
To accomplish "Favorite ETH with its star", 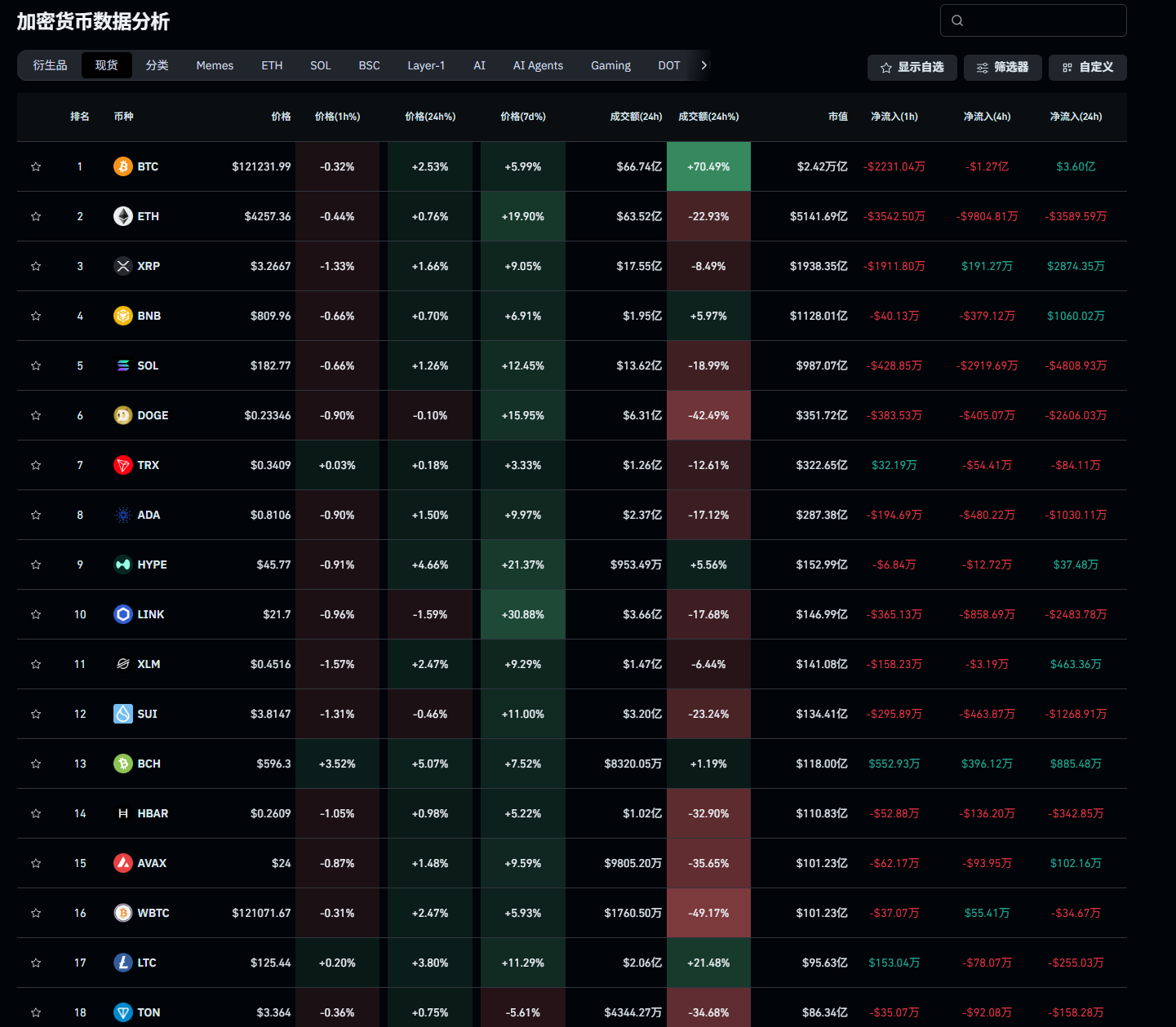I will click(x=36, y=216).
